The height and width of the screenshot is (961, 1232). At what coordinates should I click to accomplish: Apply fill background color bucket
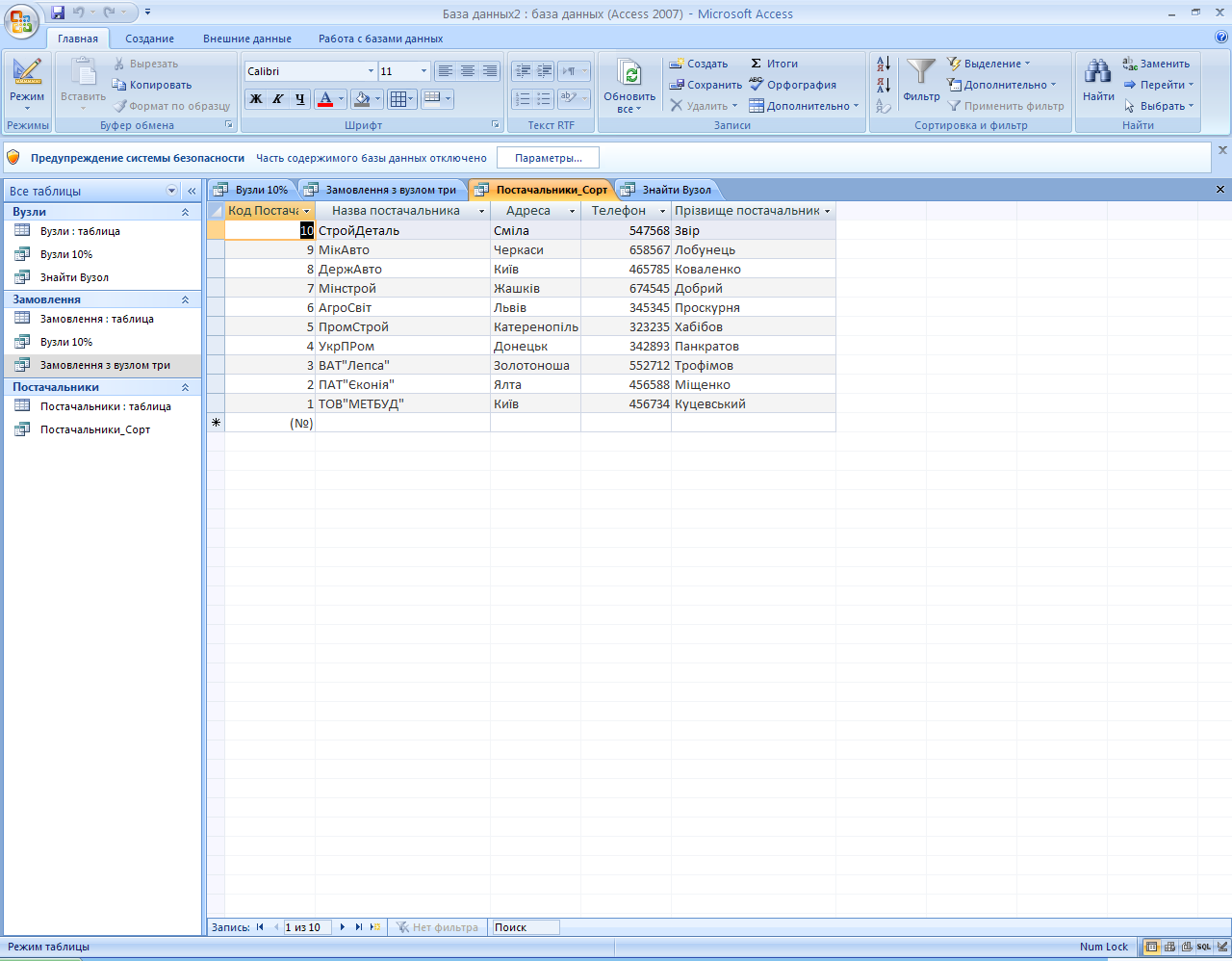pyautogui.click(x=361, y=98)
